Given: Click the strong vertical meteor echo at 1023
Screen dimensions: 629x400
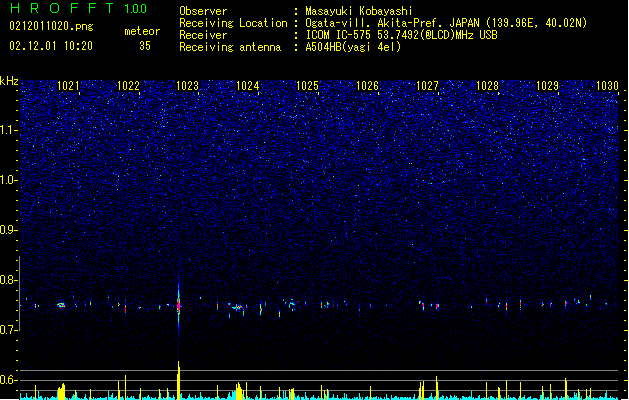Looking at the screenshot, I should click(179, 306).
